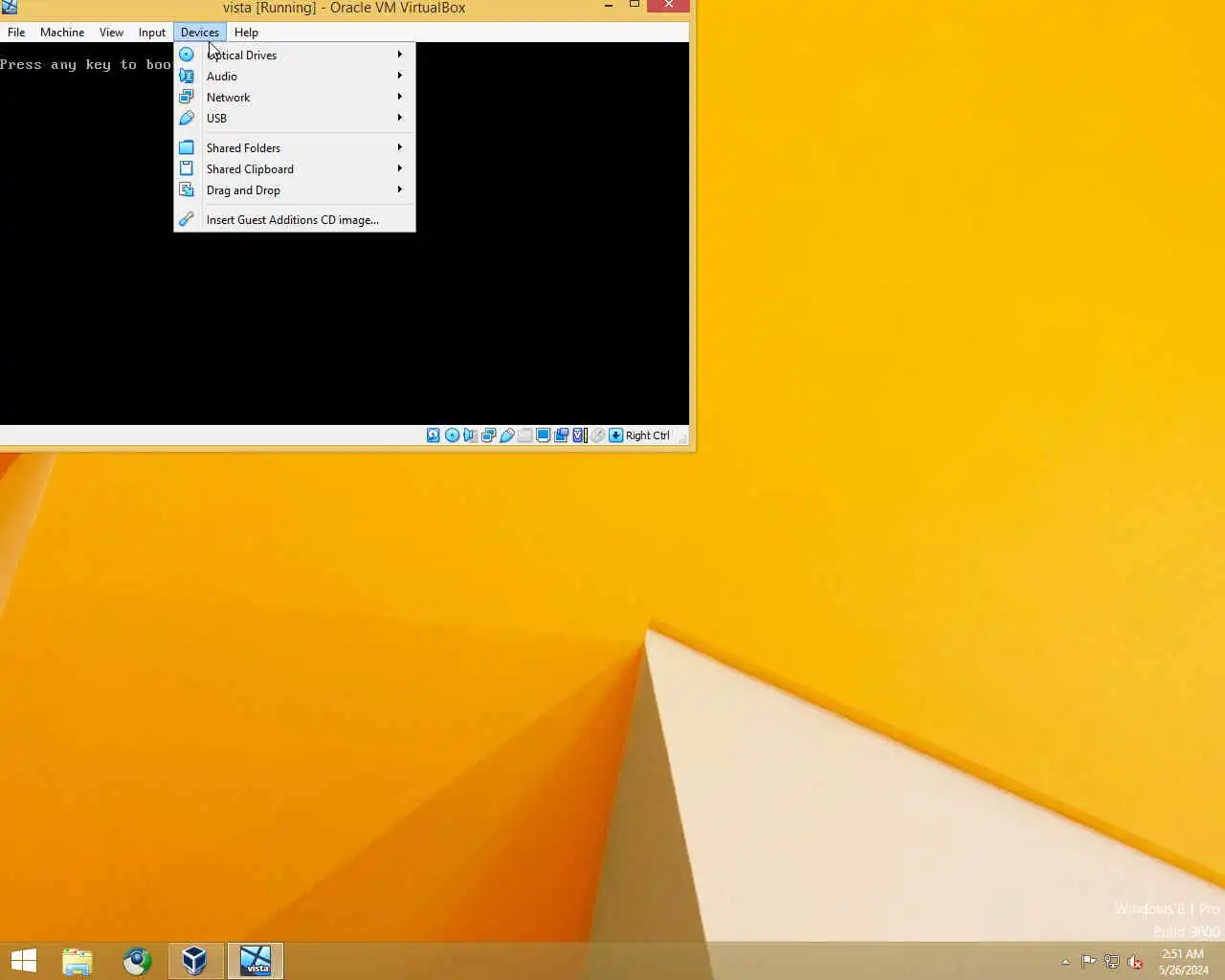Click the network adapter status bar icon

click(x=488, y=435)
